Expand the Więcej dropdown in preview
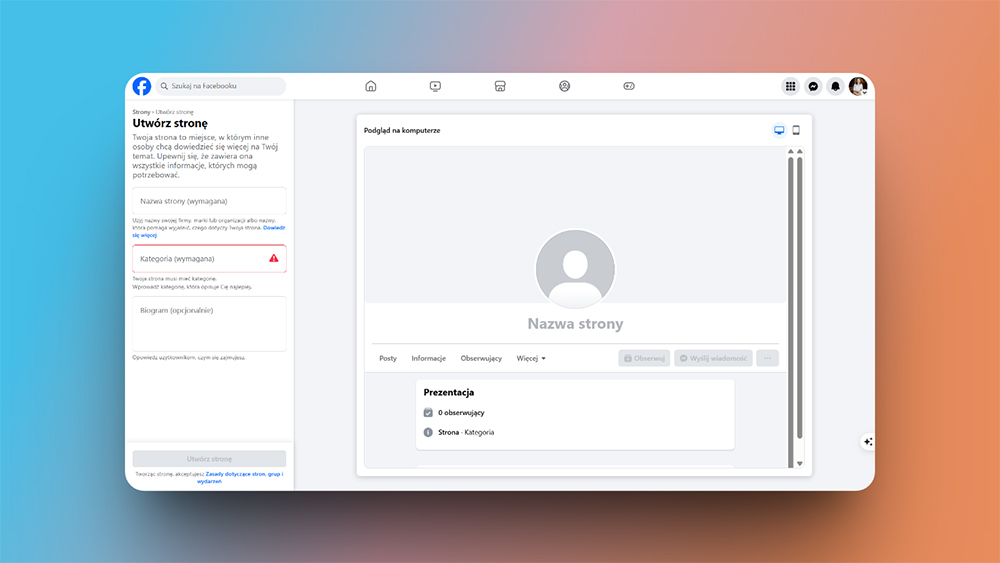This screenshot has height=563, width=1000. click(x=531, y=358)
